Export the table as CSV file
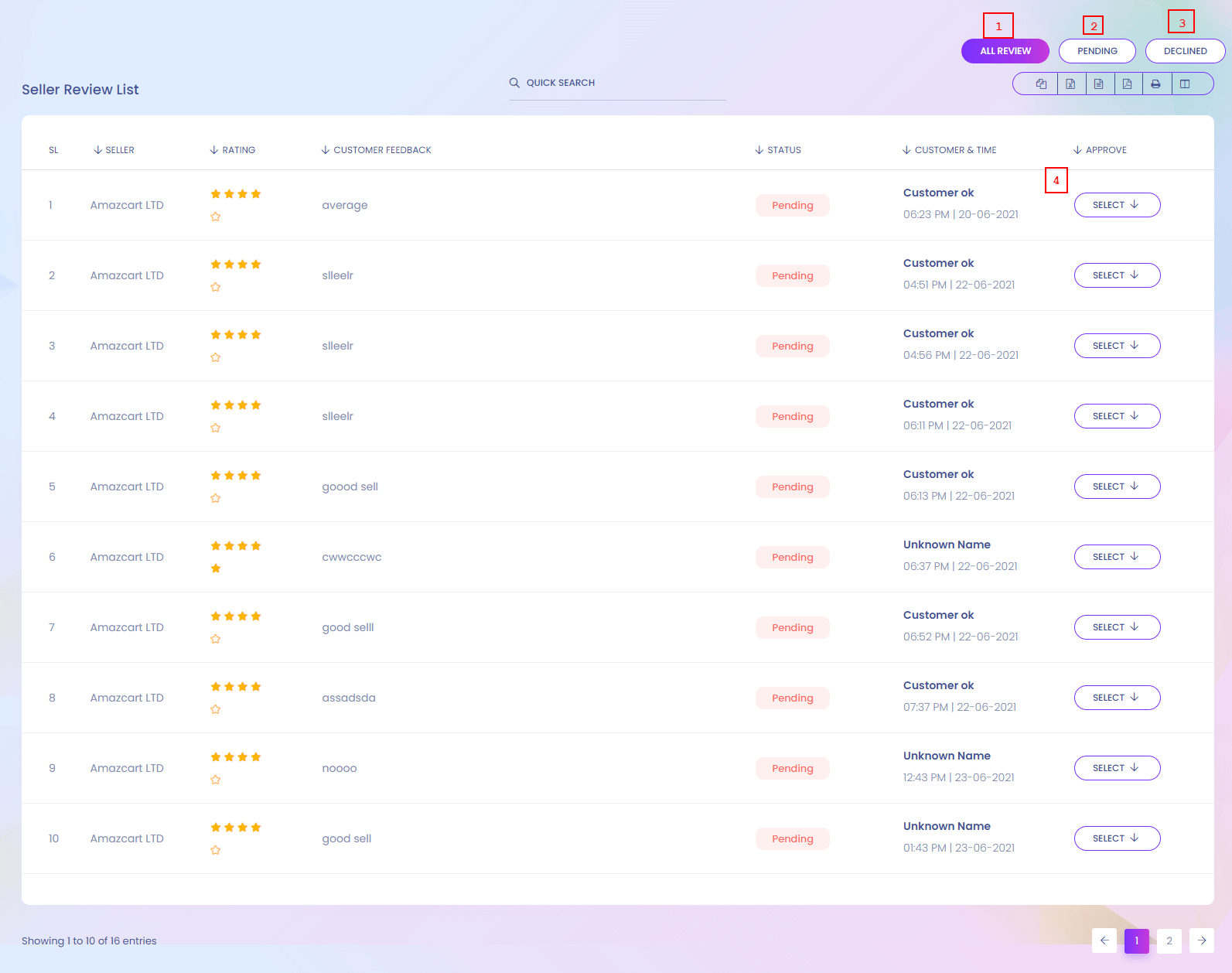This screenshot has height=973, width=1232. point(1098,84)
